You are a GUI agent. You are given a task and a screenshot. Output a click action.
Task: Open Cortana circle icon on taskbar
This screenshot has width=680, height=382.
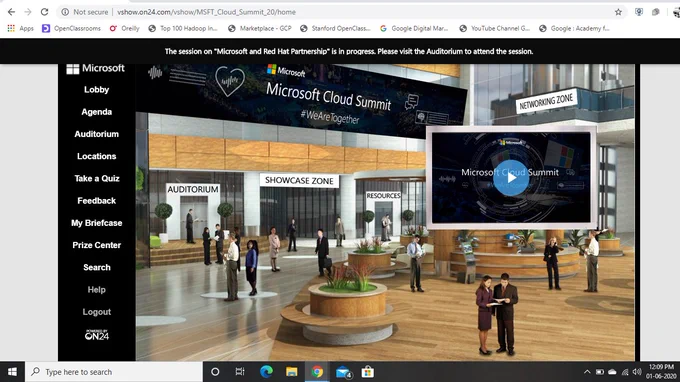pos(215,372)
